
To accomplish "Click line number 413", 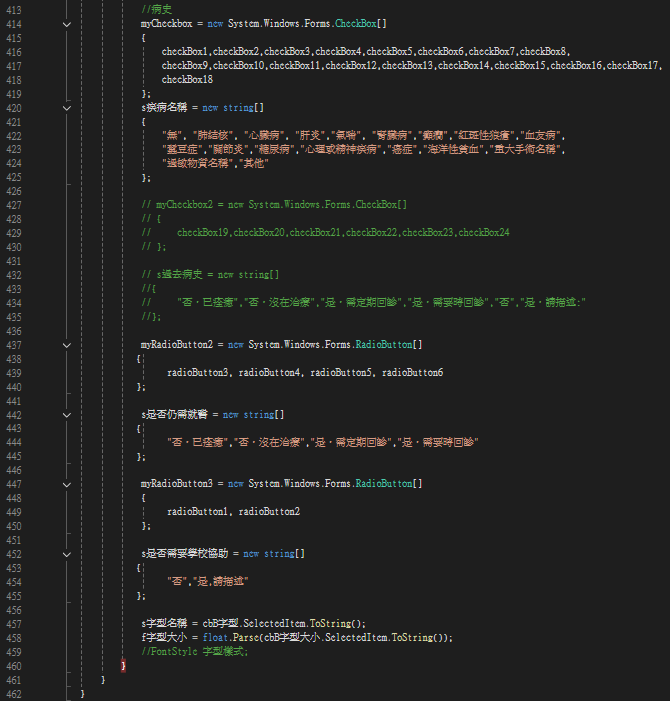I will [x=13, y=10].
